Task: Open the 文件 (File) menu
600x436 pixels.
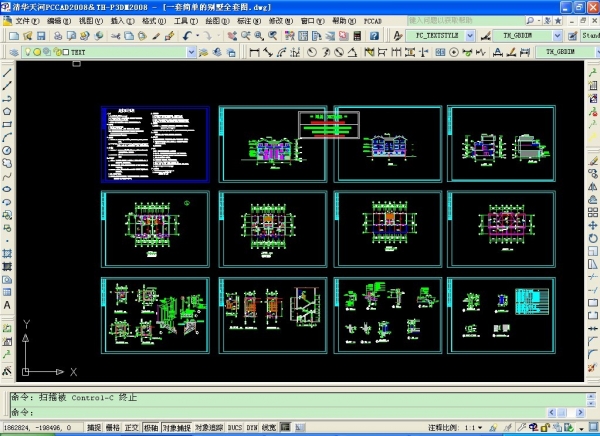Action: click(x=27, y=20)
